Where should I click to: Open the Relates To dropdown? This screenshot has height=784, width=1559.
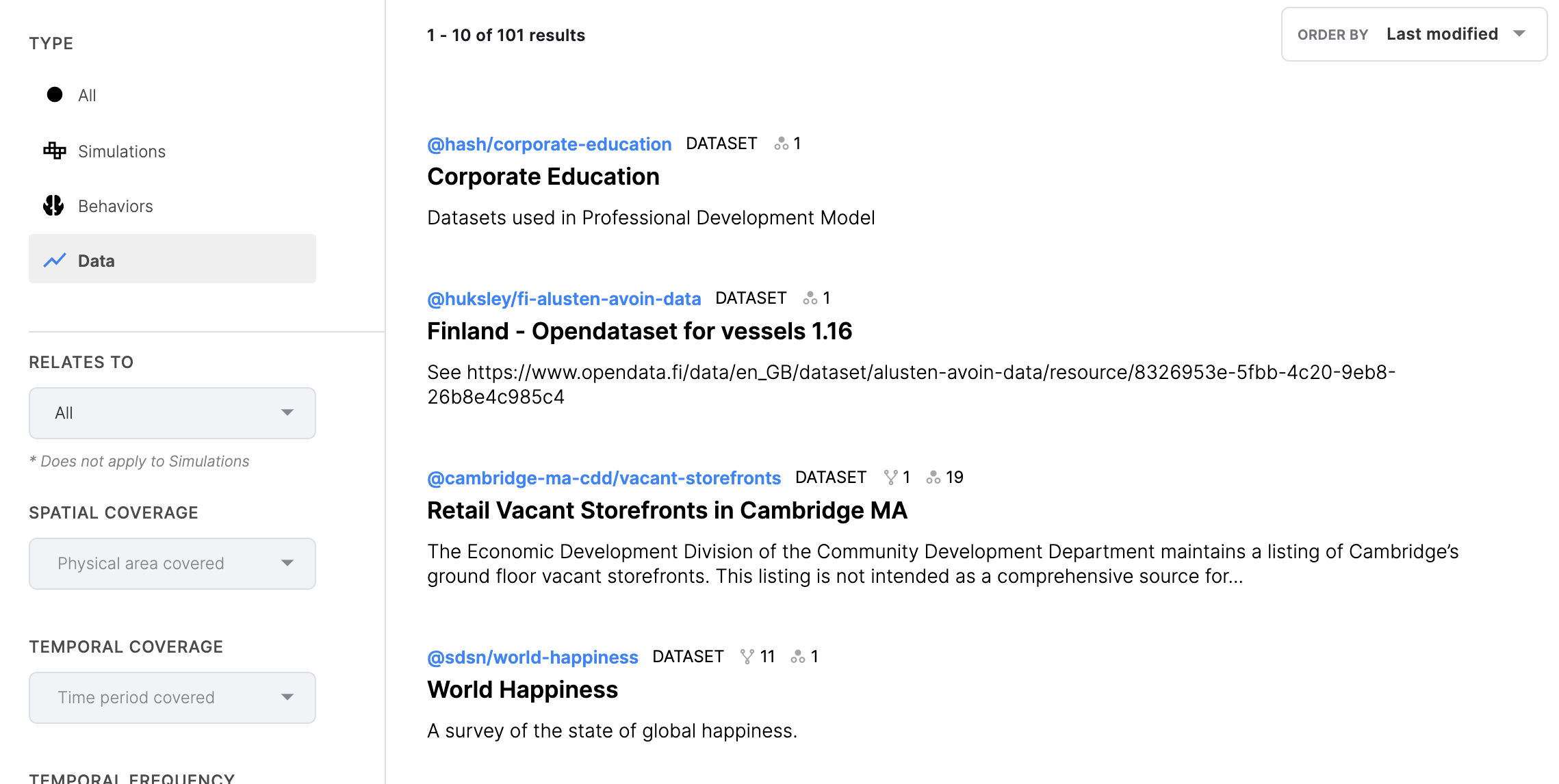172,413
